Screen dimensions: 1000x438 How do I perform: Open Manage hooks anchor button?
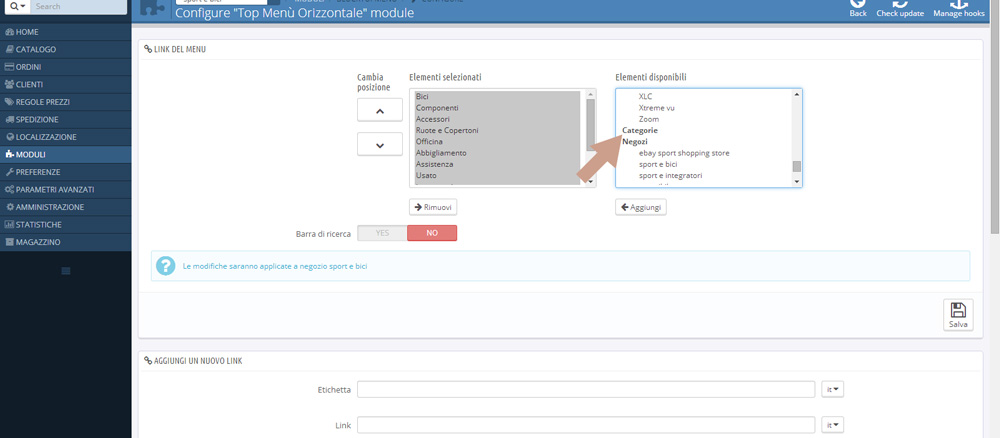pyautogui.click(x=959, y=8)
